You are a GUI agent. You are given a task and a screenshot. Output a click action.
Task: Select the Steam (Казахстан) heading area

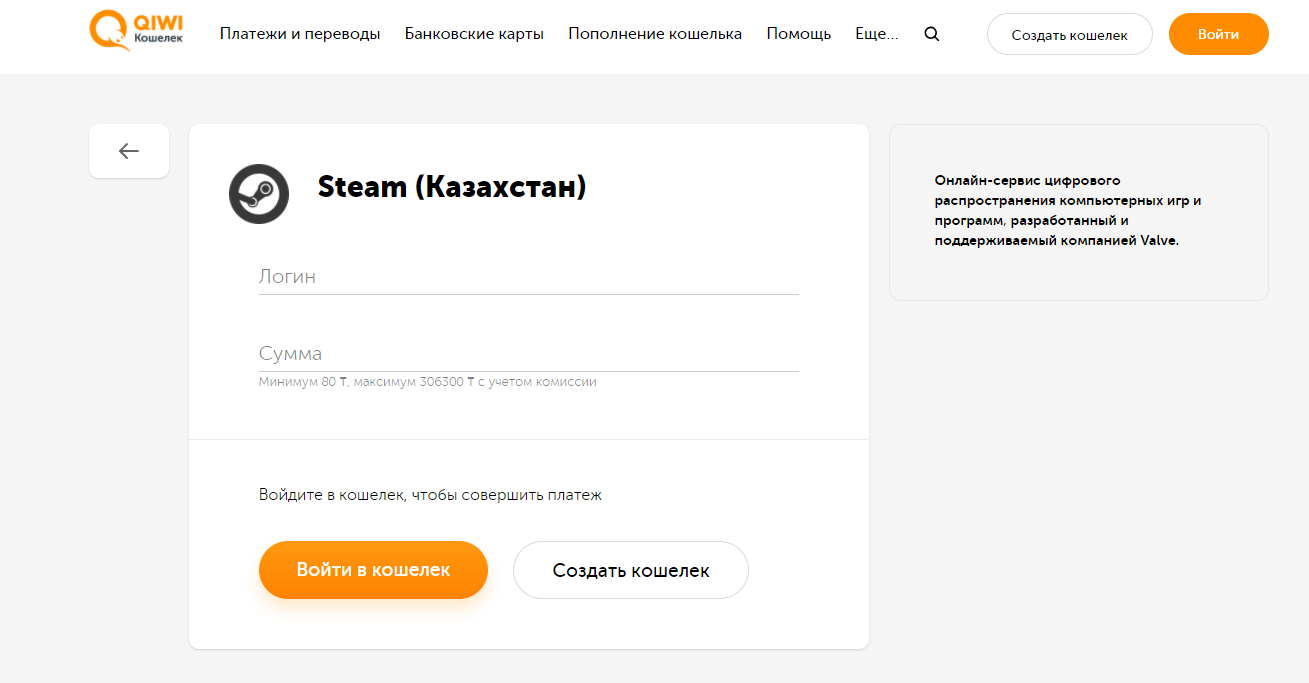452,187
